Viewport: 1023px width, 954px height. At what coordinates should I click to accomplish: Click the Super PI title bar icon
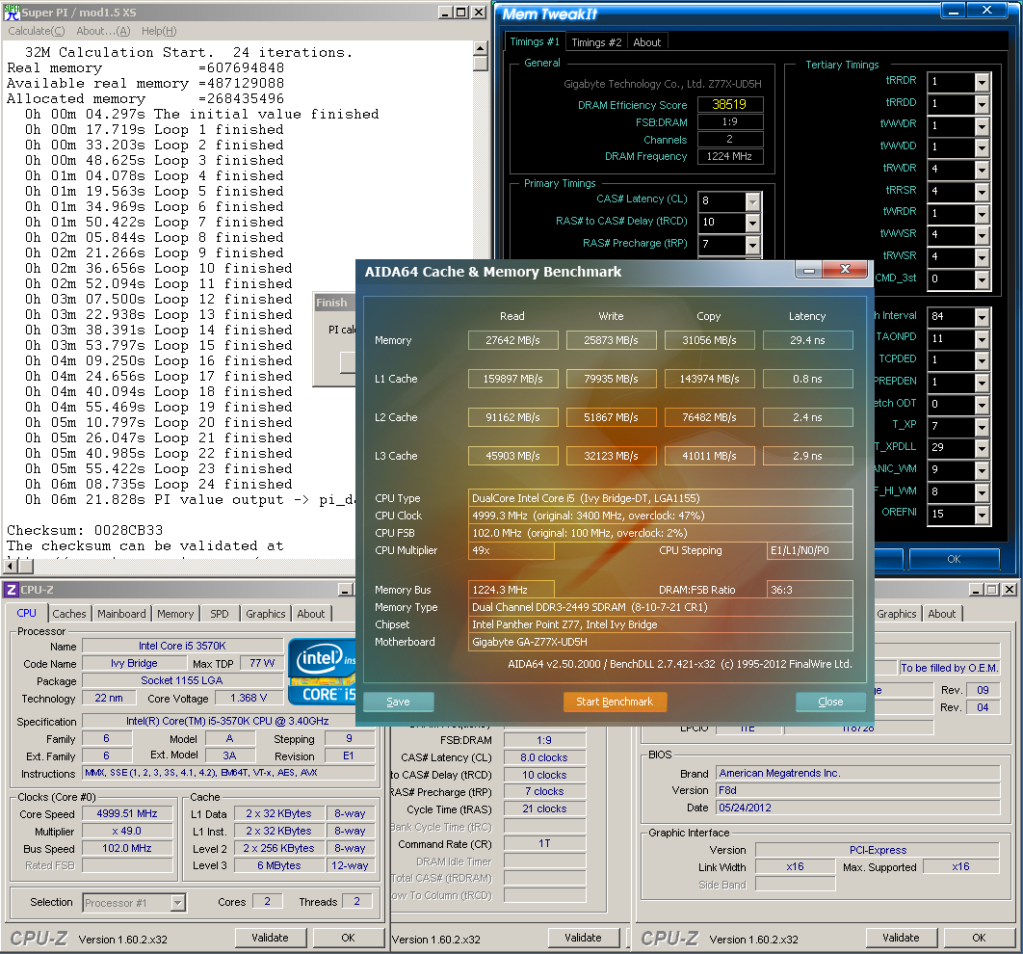[11, 12]
